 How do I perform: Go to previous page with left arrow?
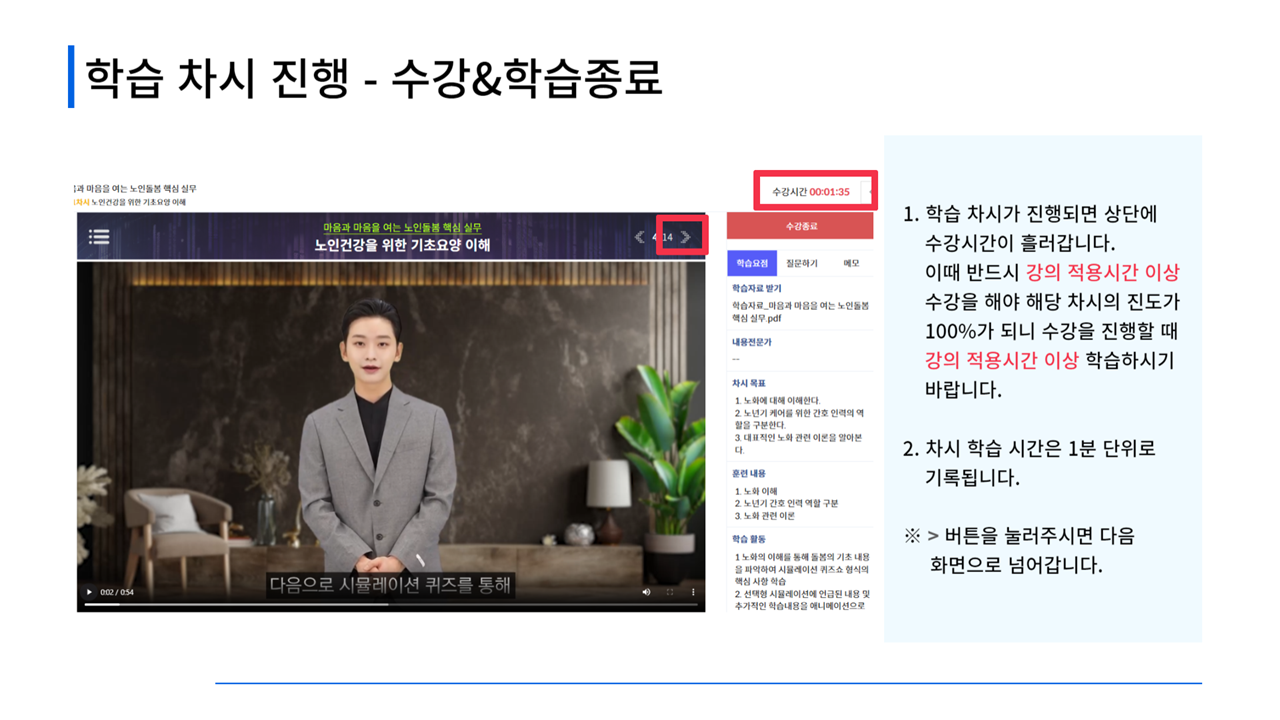point(640,237)
